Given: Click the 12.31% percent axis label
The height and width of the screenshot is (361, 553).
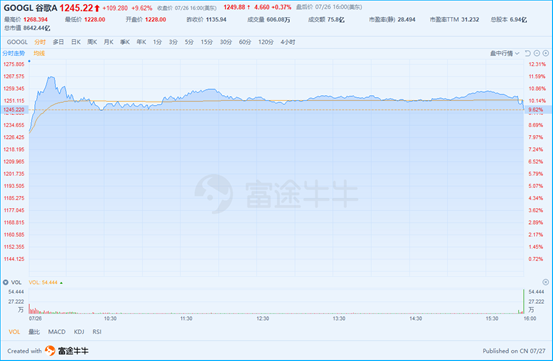Looking at the screenshot, I should (537, 64).
